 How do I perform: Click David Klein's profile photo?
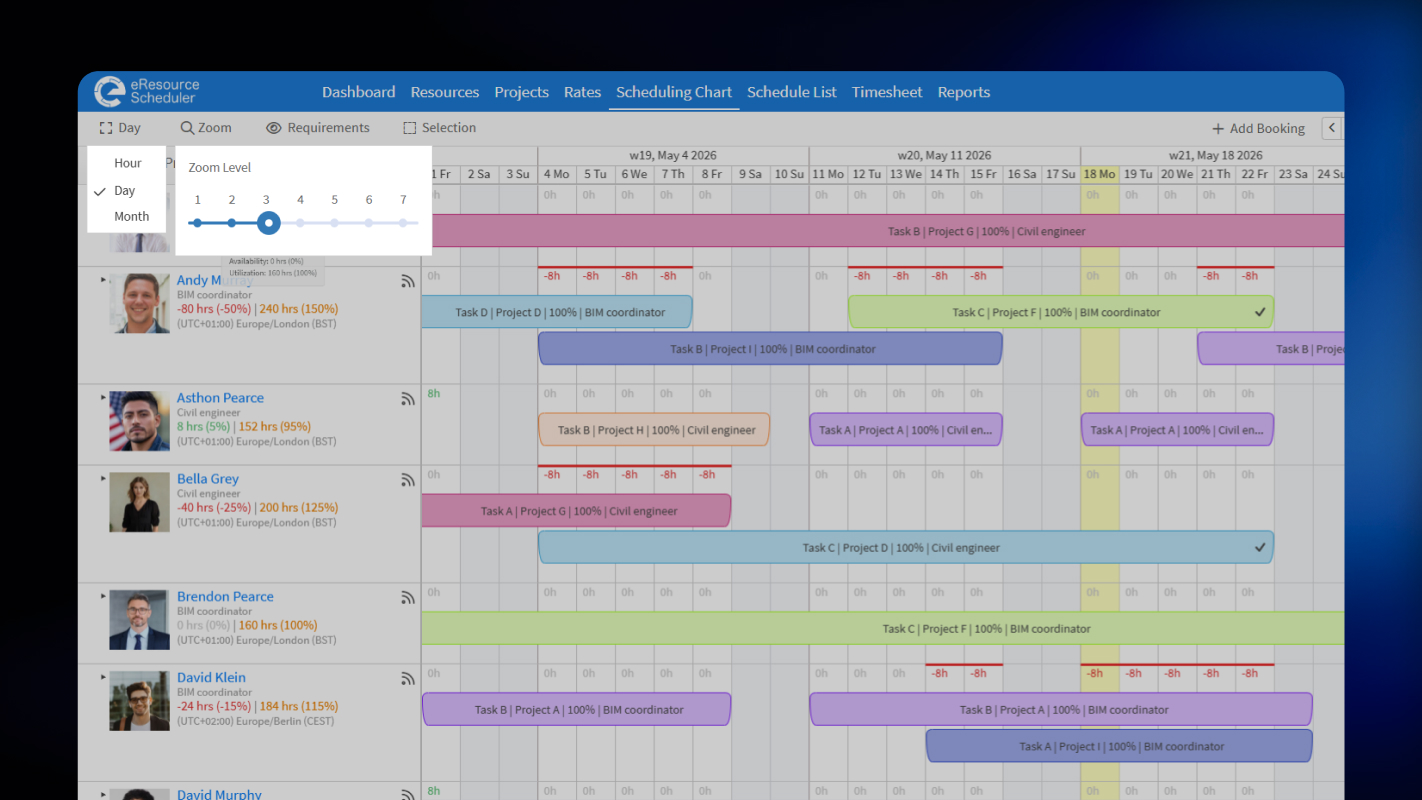[x=140, y=701]
